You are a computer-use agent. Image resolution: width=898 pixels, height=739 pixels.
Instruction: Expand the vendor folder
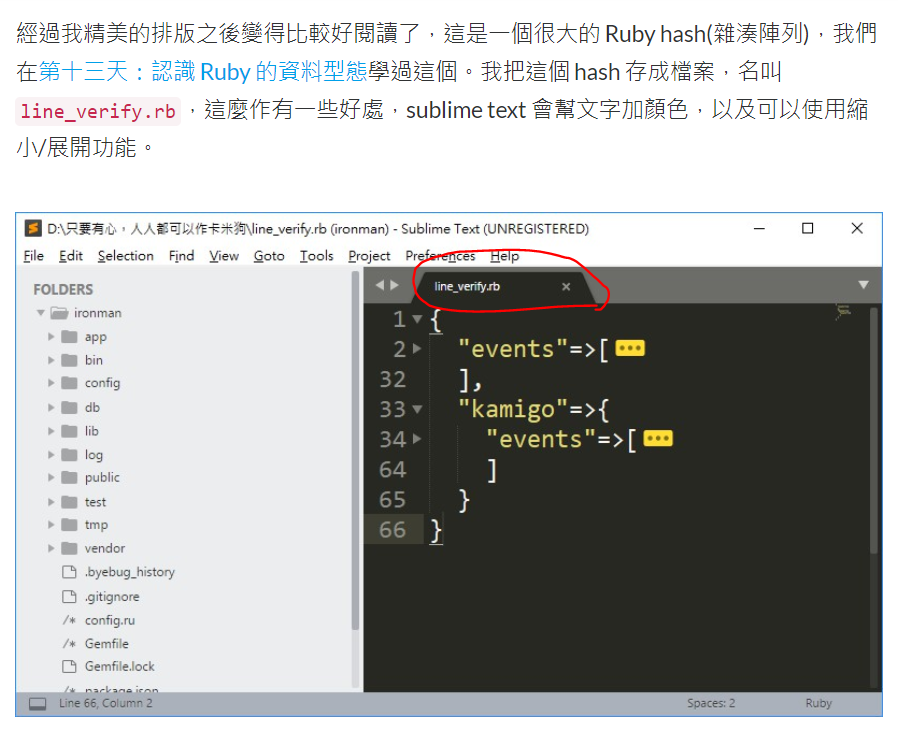pos(51,548)
